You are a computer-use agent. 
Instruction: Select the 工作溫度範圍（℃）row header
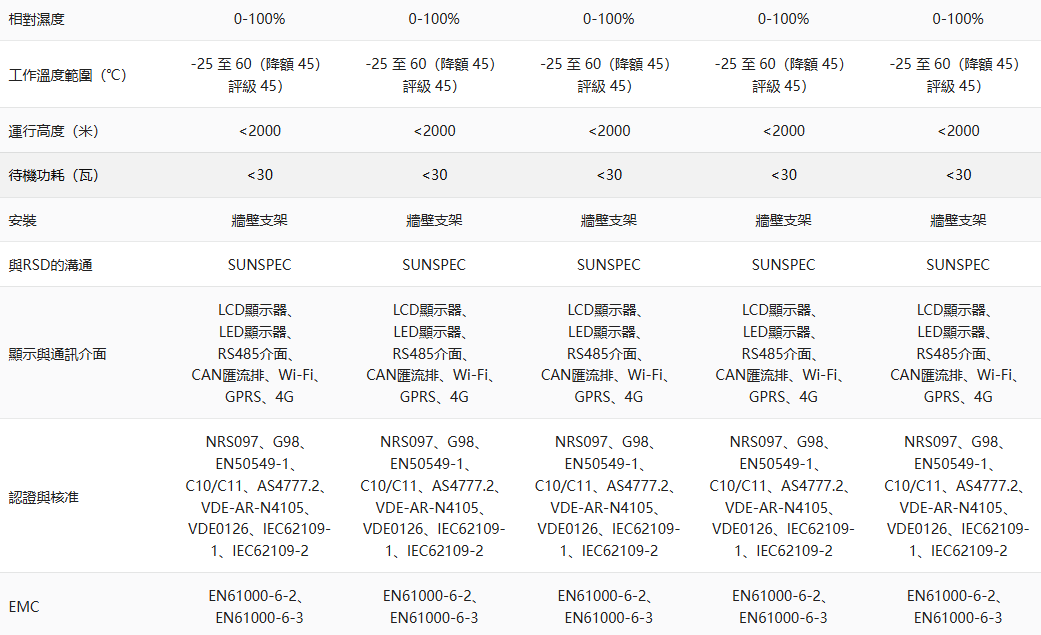tap(68, 75)
